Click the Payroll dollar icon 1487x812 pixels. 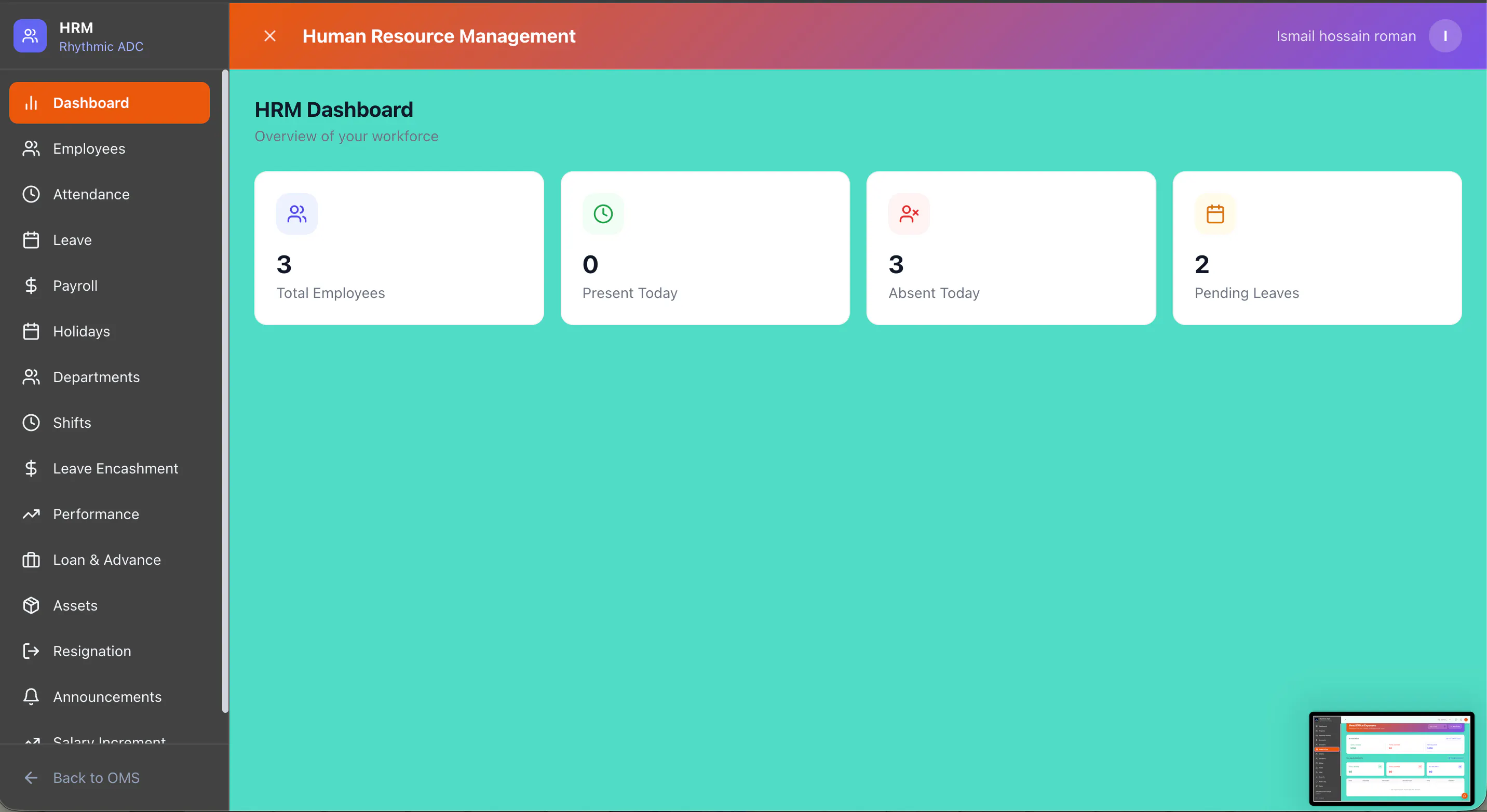[31, 285]
